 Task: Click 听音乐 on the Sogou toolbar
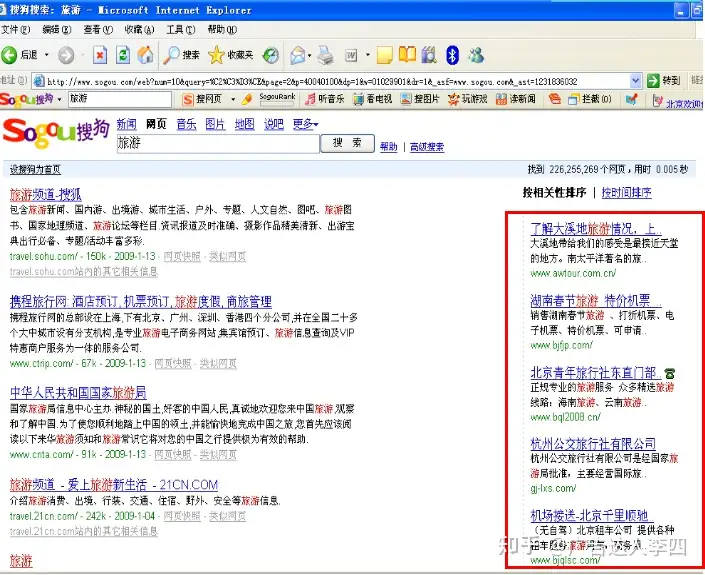[324, 99]
